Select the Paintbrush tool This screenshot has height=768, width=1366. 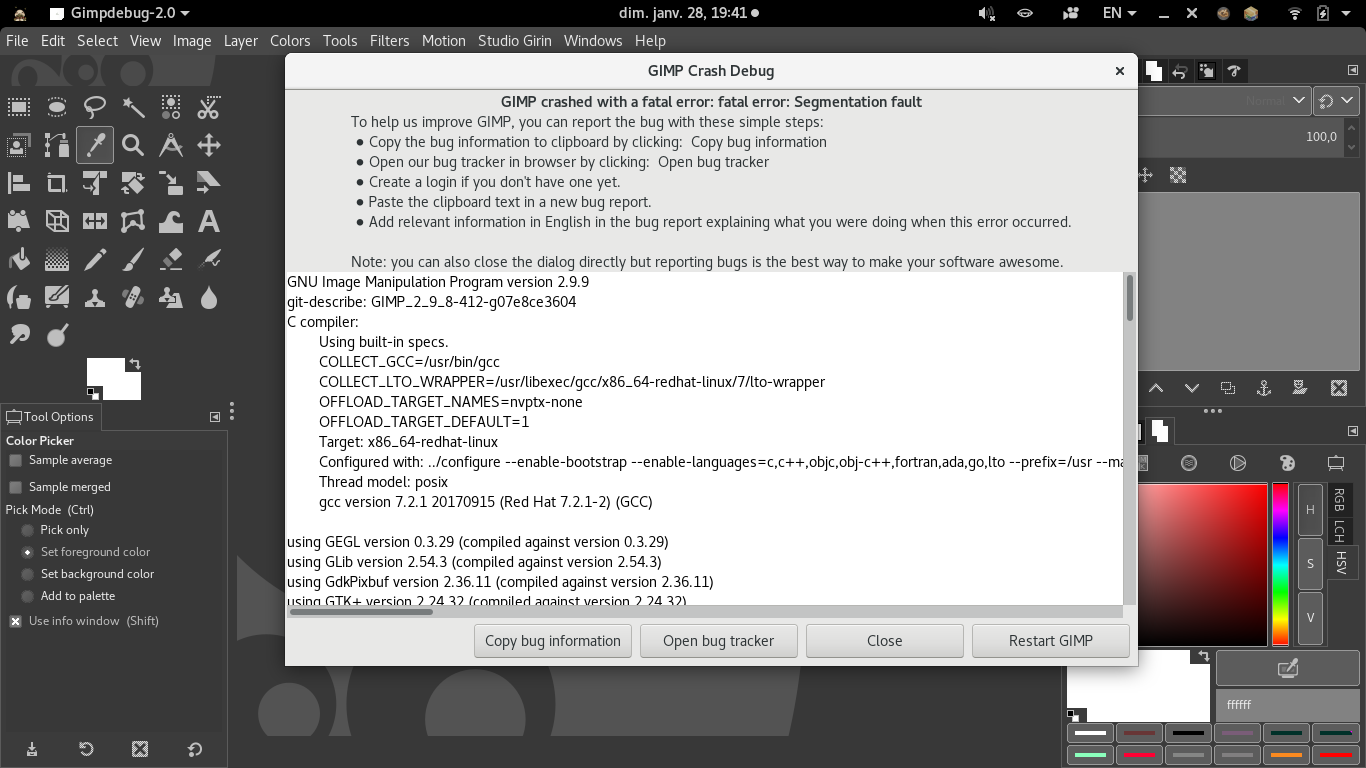tap(133, 259)
